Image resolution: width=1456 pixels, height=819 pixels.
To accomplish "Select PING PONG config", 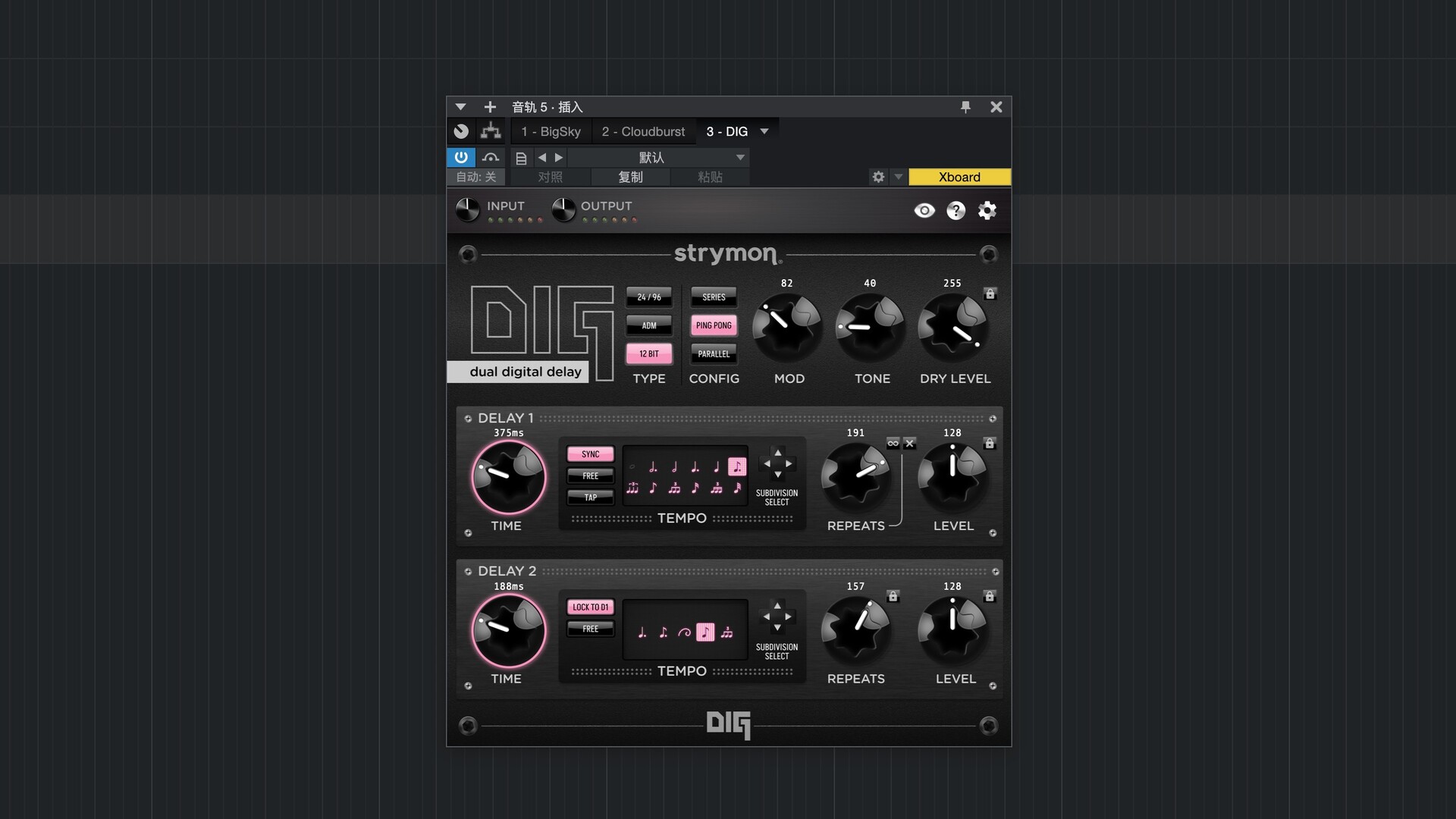I will pos(714,325).
